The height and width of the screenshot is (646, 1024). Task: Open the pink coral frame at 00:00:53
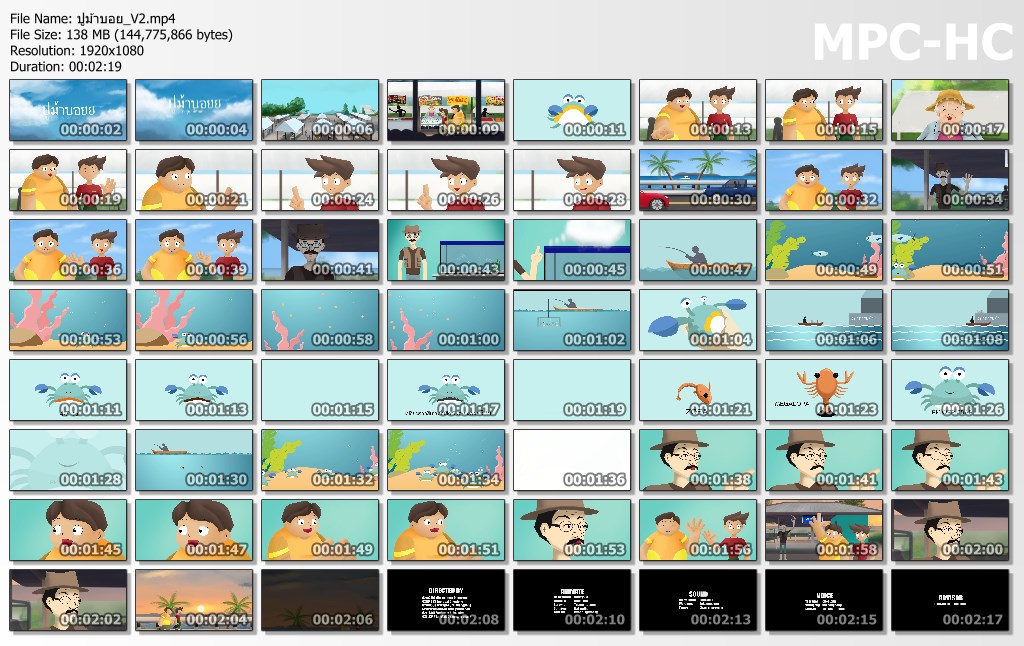coord(68,321)
